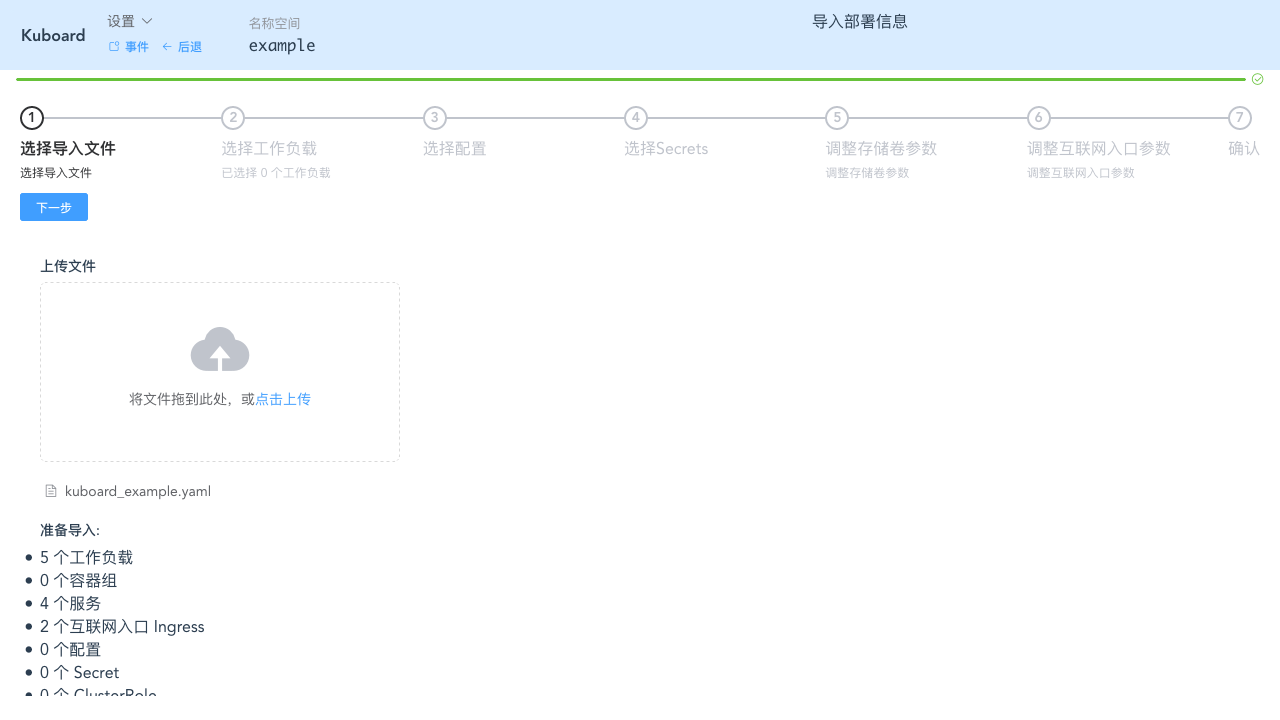Click the external-link icon beside 事件
The height and width of the screenshot is (720, 1280).
(112, 46)
